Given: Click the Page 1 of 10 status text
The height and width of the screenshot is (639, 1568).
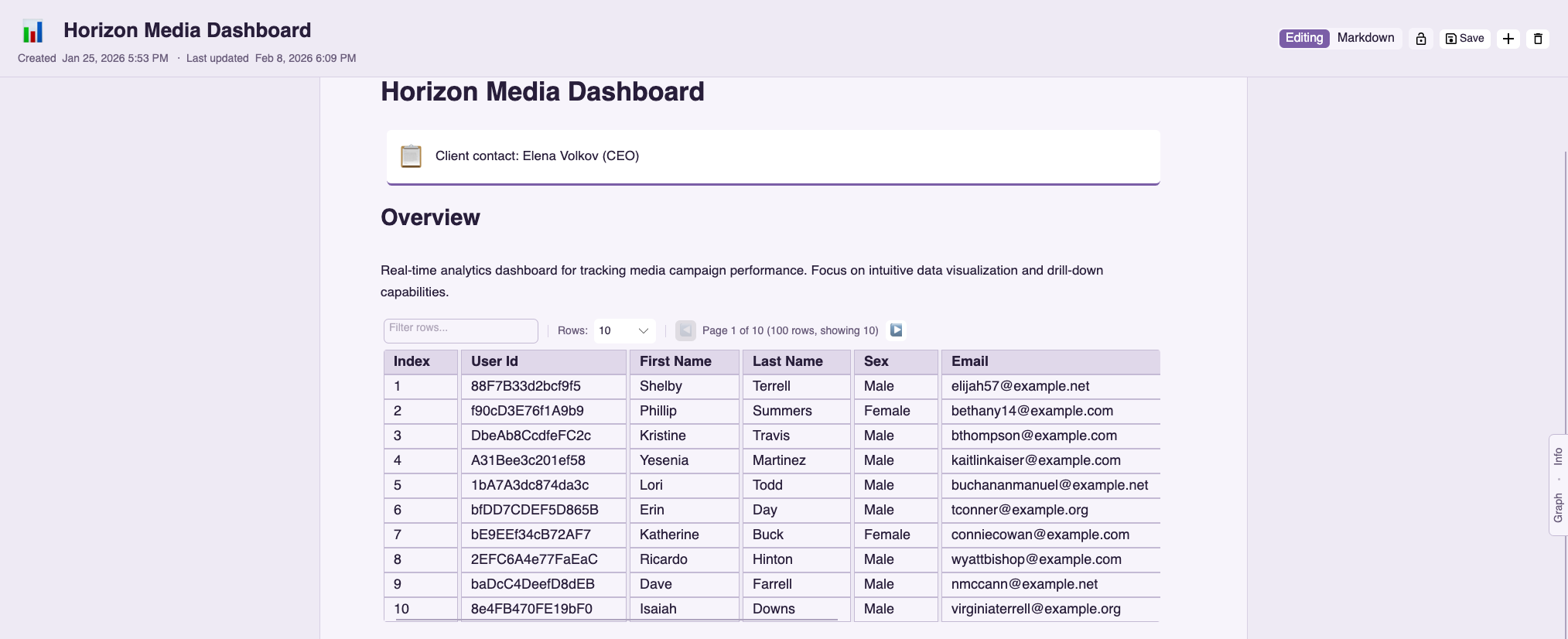Looking at the screenshot, I should (x=790, y=330).
